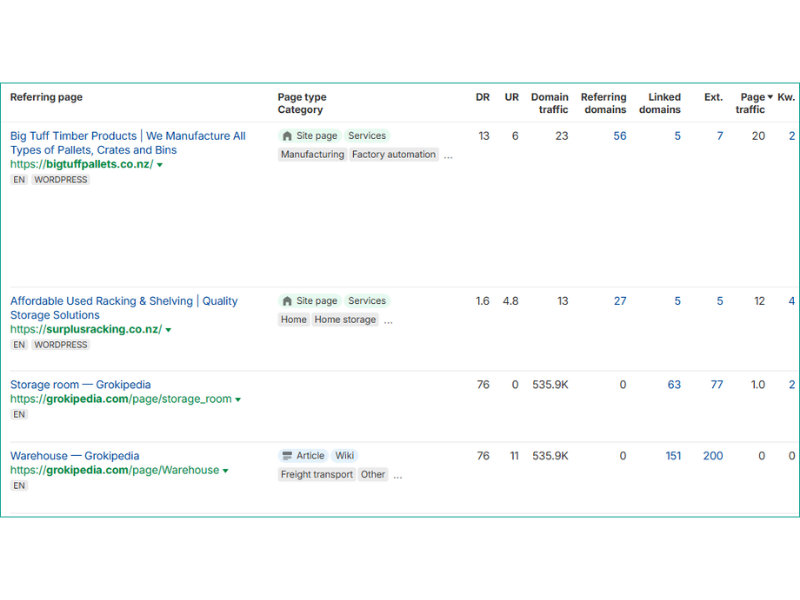Click the EN language badge on Storage room row
The width and height of the screenshot is (800, 600).
18,414
